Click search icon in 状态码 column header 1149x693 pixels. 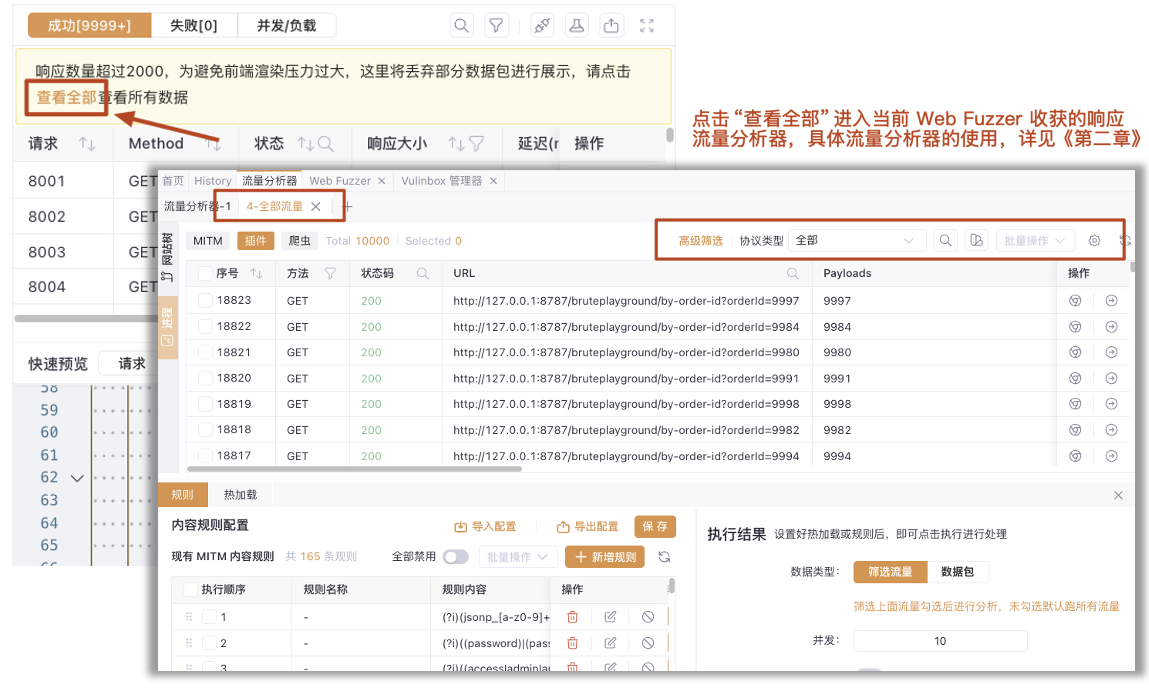[x=423, y=273]
